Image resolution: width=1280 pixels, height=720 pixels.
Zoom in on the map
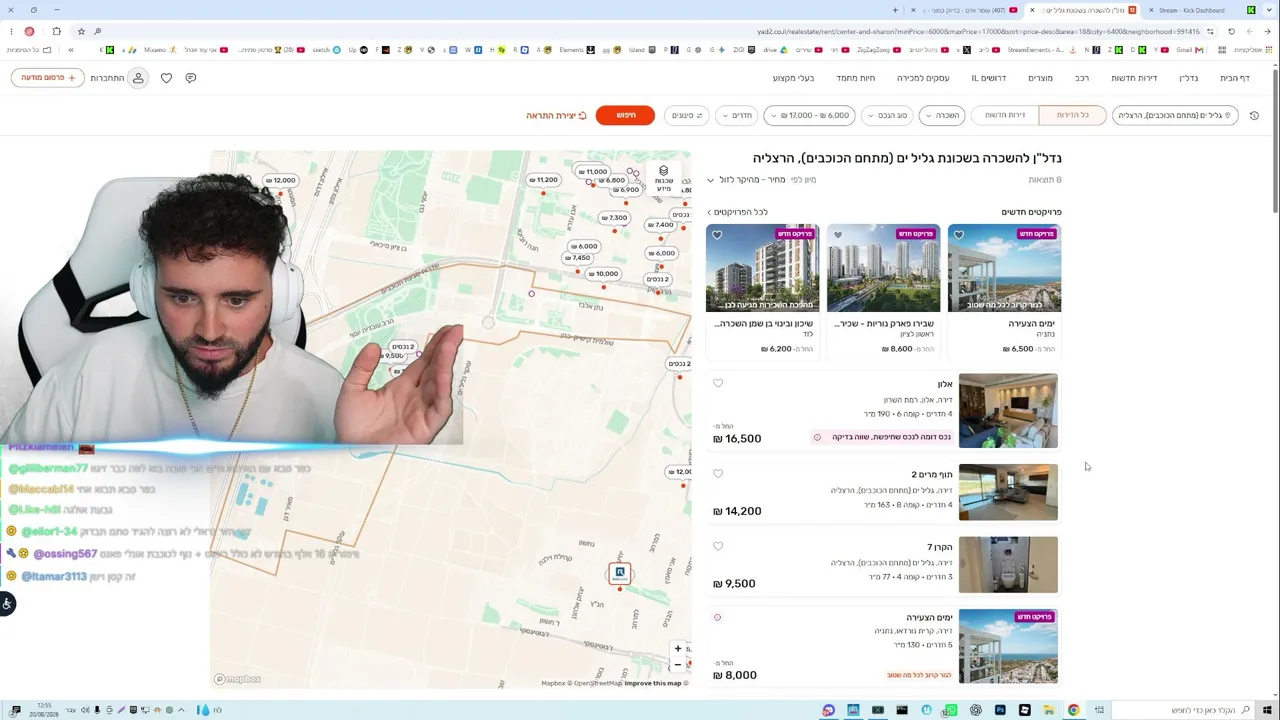(678, 649)
